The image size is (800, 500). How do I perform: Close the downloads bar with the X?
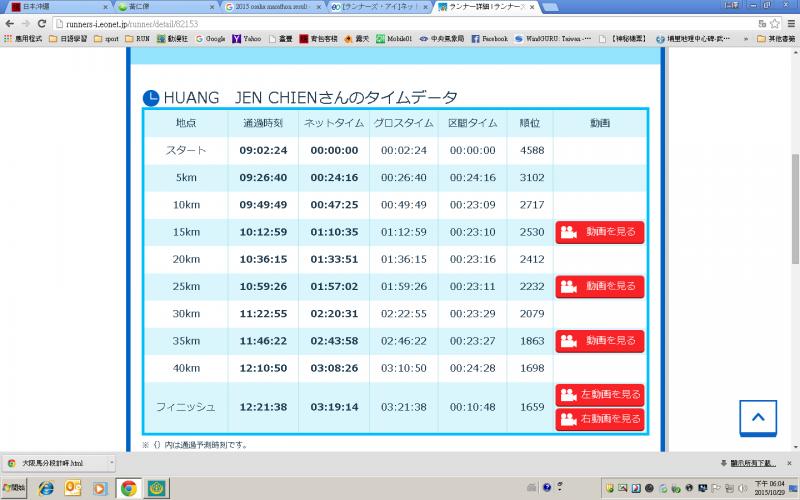(789, 463)
